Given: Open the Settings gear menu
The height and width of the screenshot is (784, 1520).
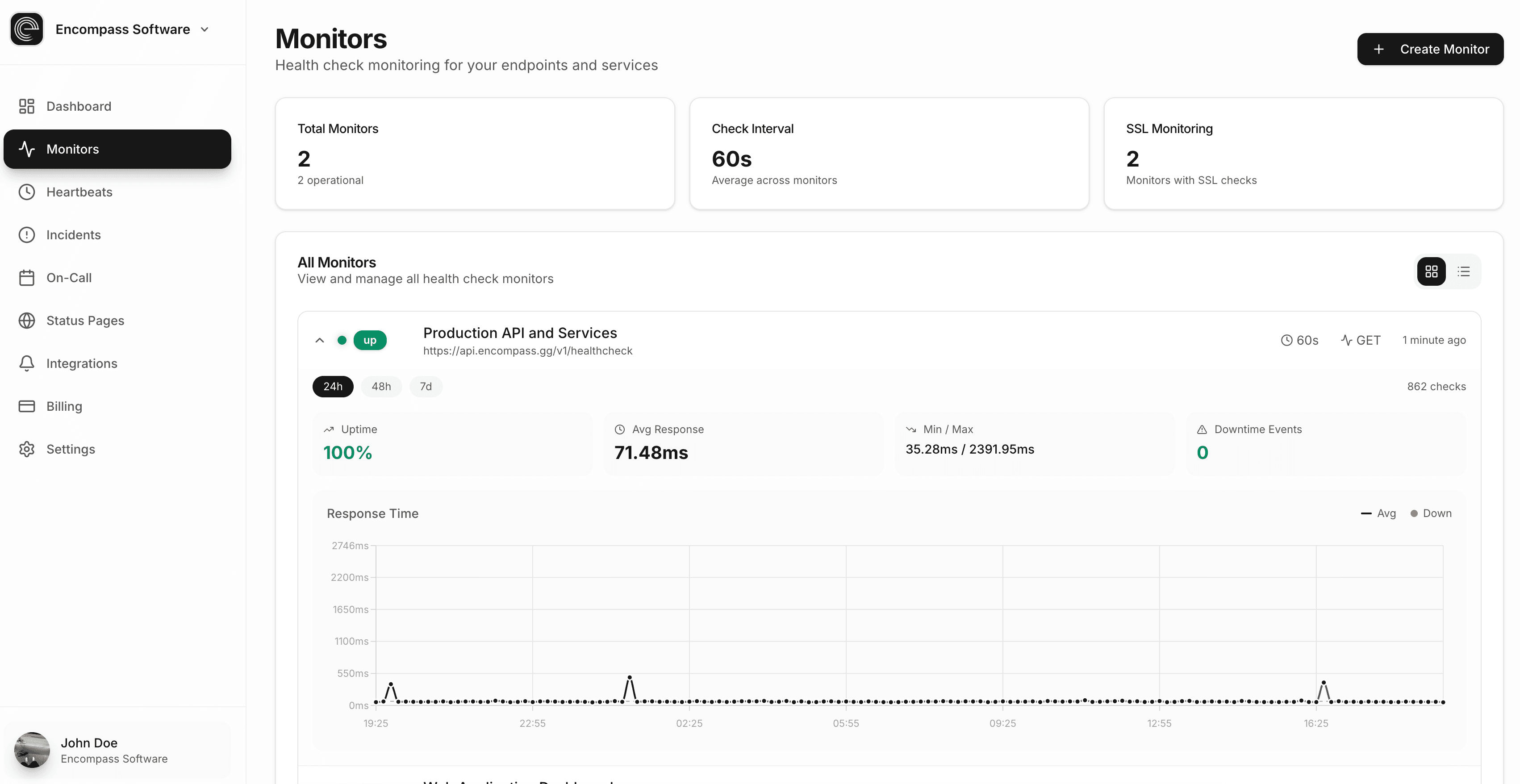Looking at the screenshot, I should (x=27, y=449).
